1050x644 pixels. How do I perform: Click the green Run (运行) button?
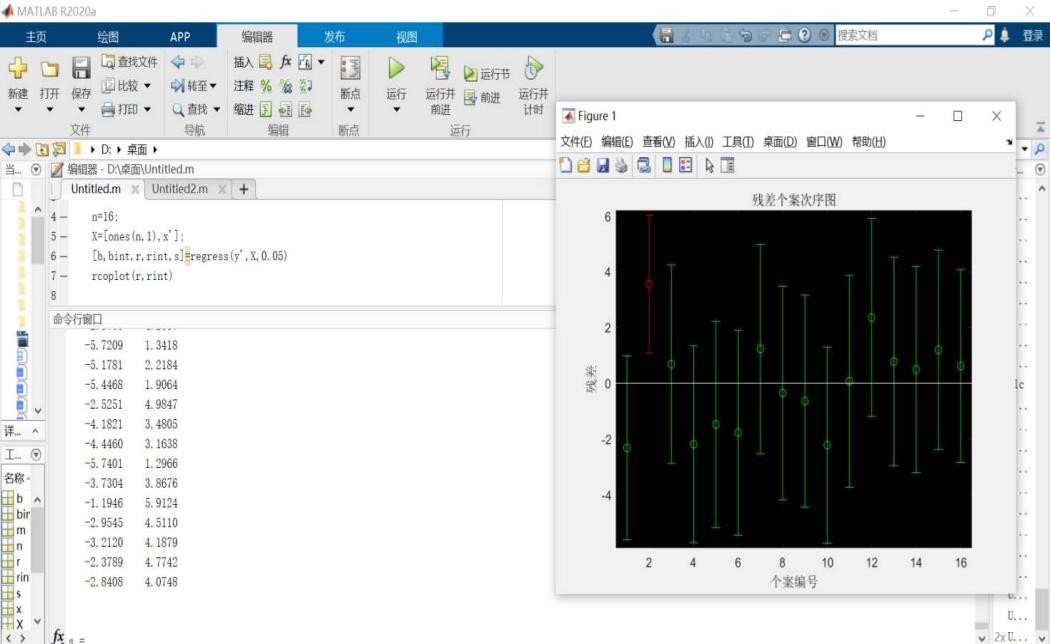pos(396,70)
